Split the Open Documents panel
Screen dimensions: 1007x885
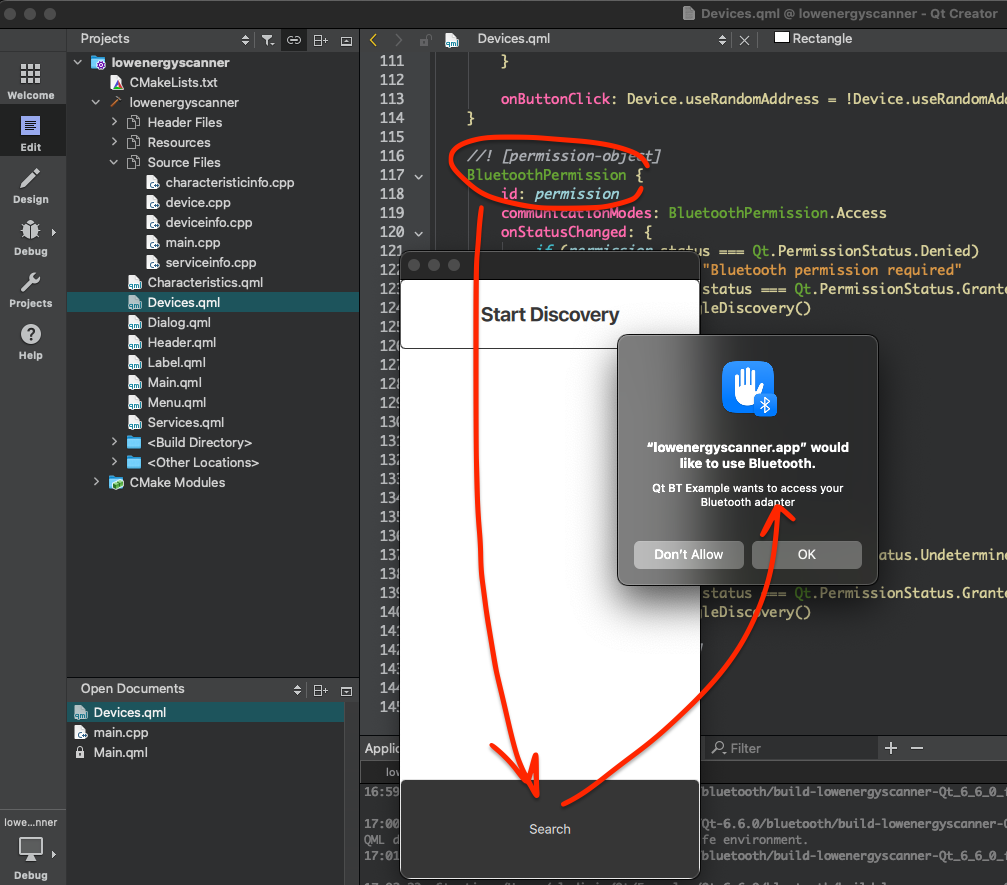click(320, 690)
